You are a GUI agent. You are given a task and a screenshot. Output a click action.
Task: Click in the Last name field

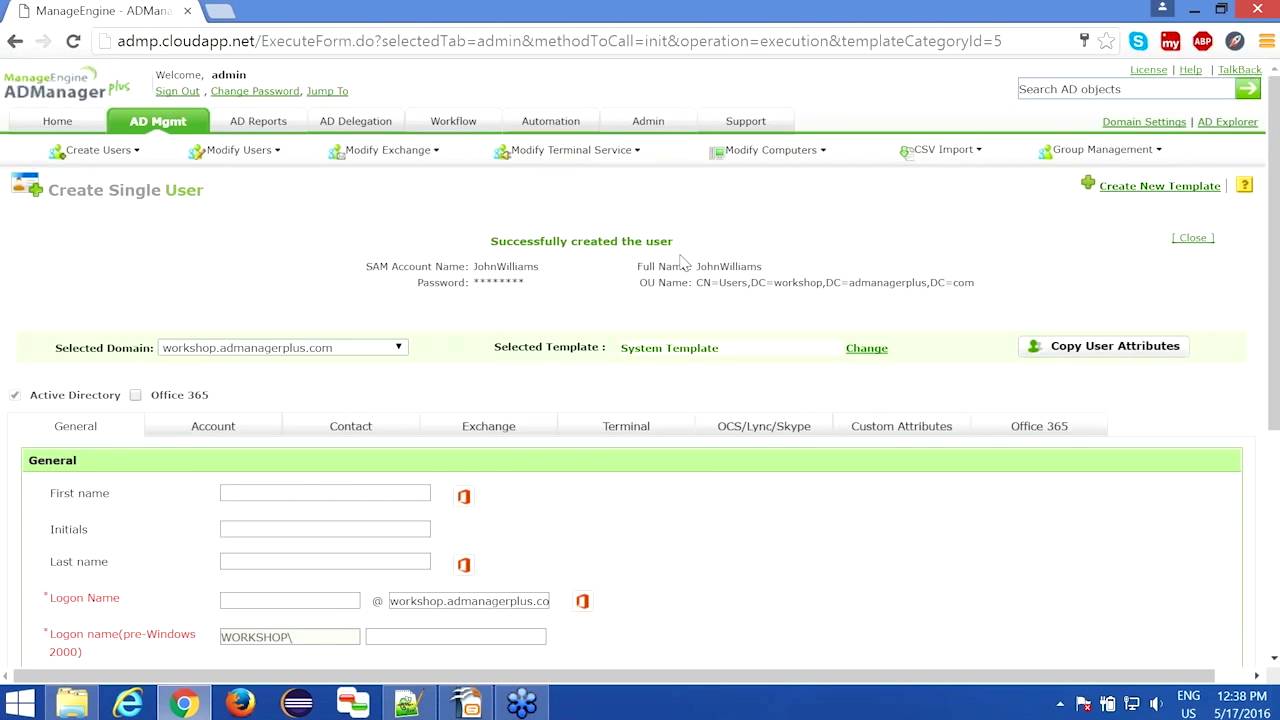325,561
